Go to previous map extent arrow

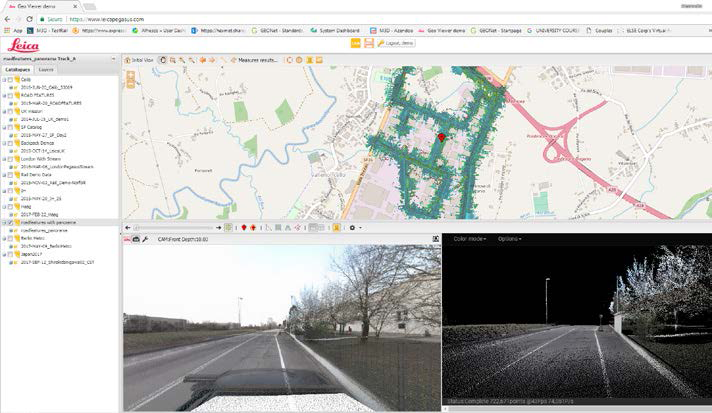click(203, 60)
